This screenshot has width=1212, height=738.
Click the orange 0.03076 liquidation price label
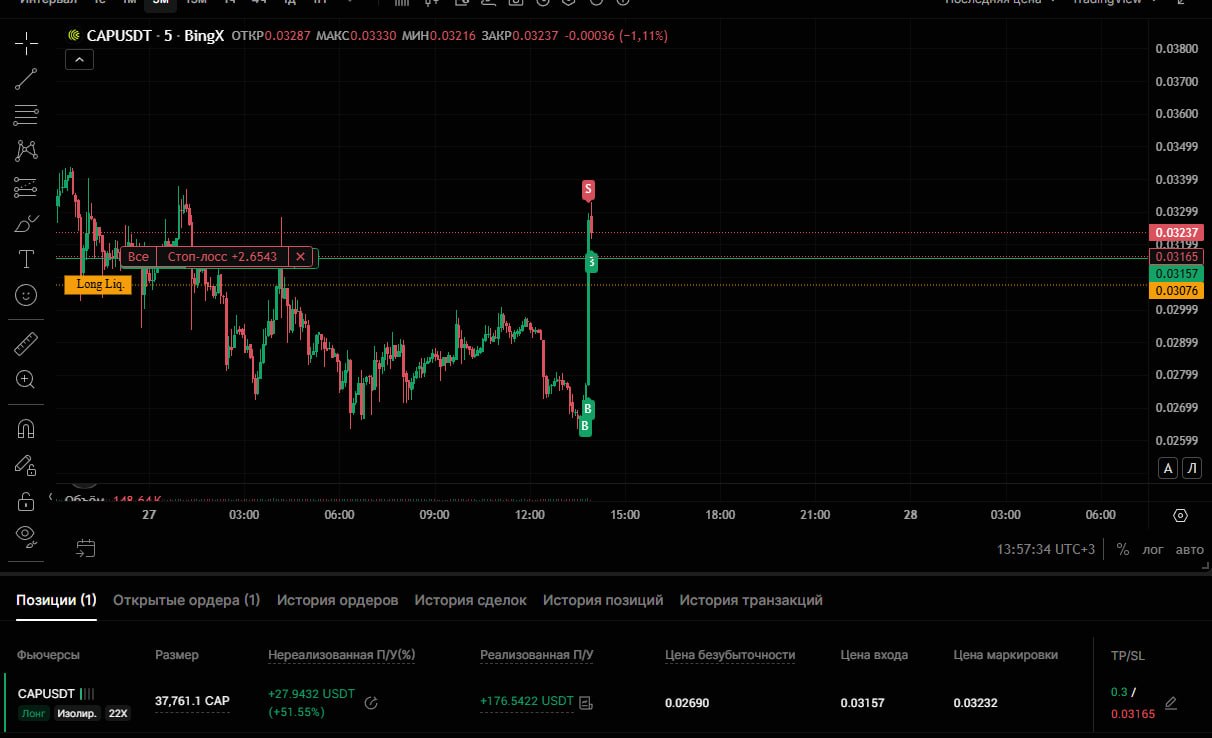1176,291
